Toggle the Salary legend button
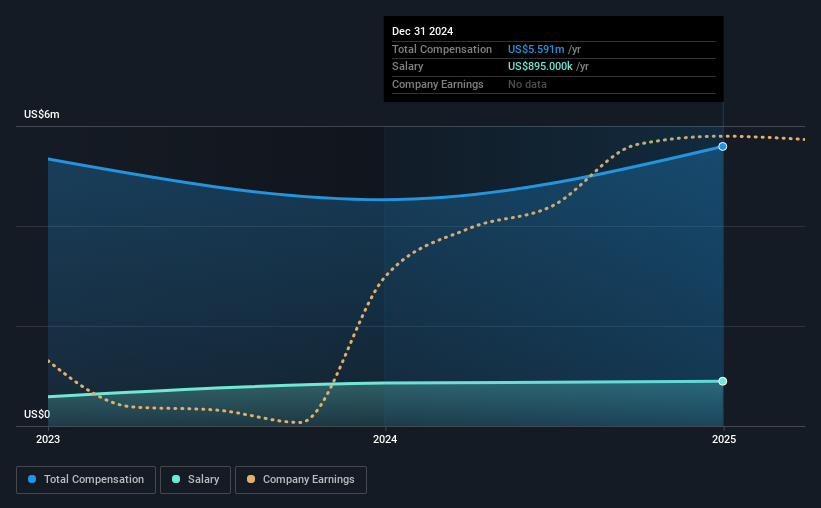Viewport: 821px width, 508px height. 195,480
